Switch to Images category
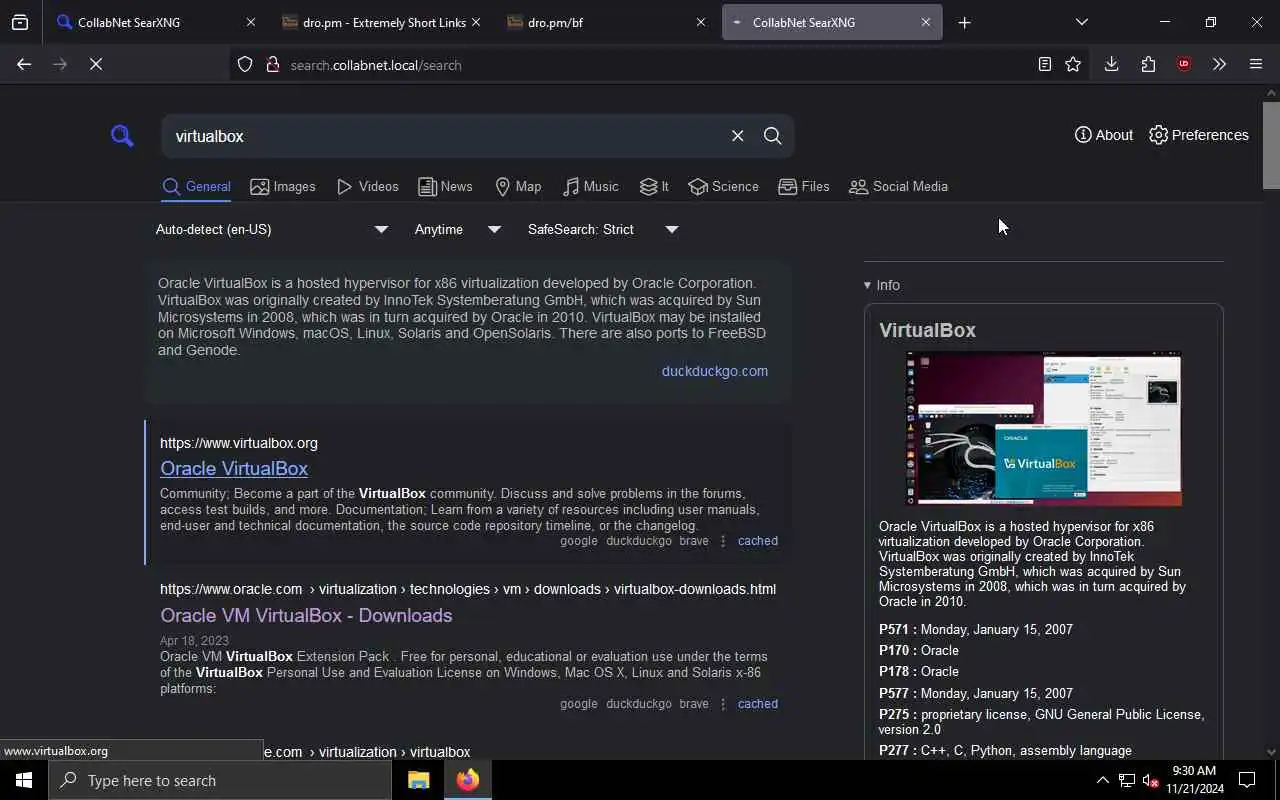 [x=283, y=187]
